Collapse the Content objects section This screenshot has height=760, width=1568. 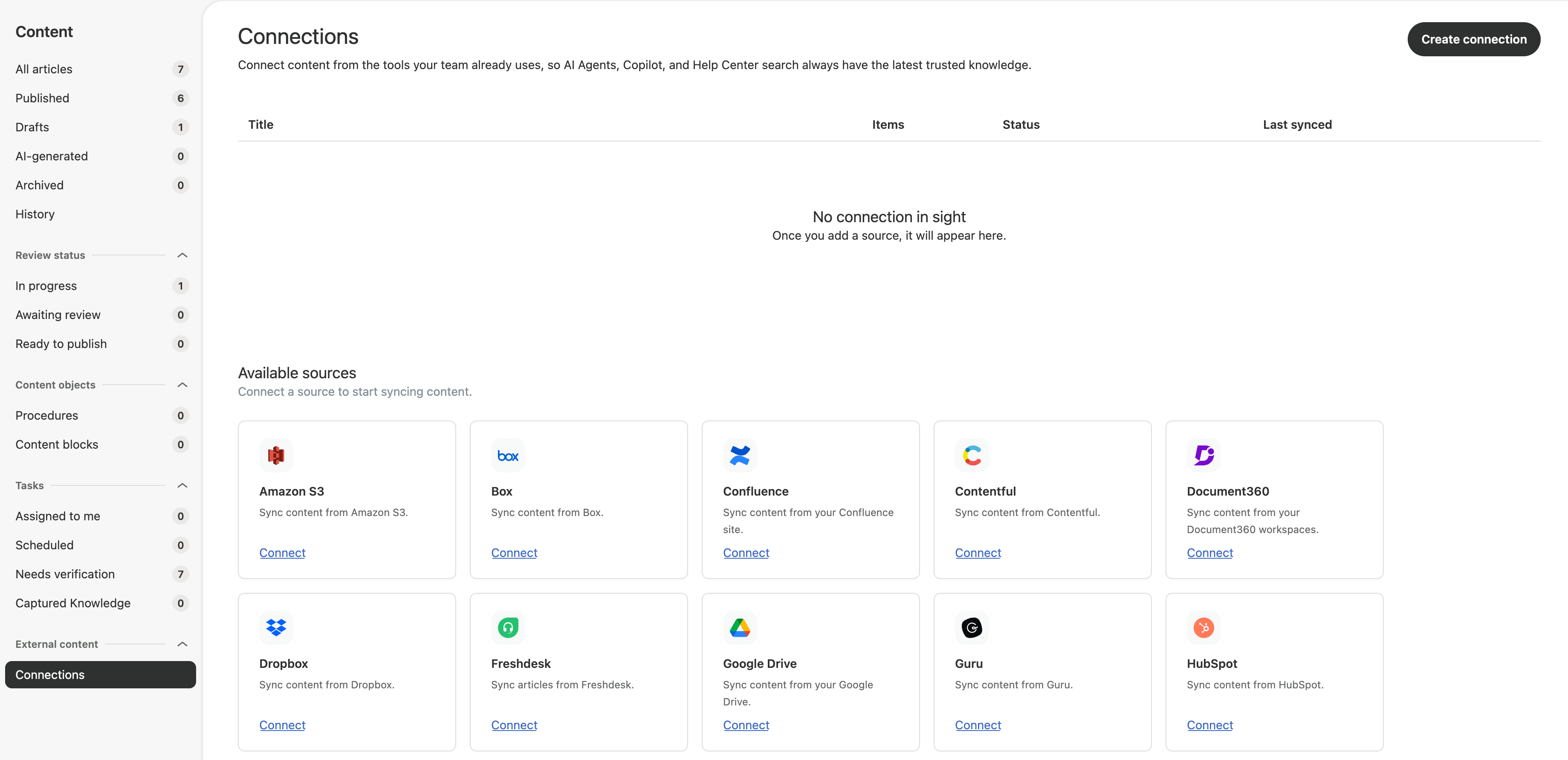point(182,385)
